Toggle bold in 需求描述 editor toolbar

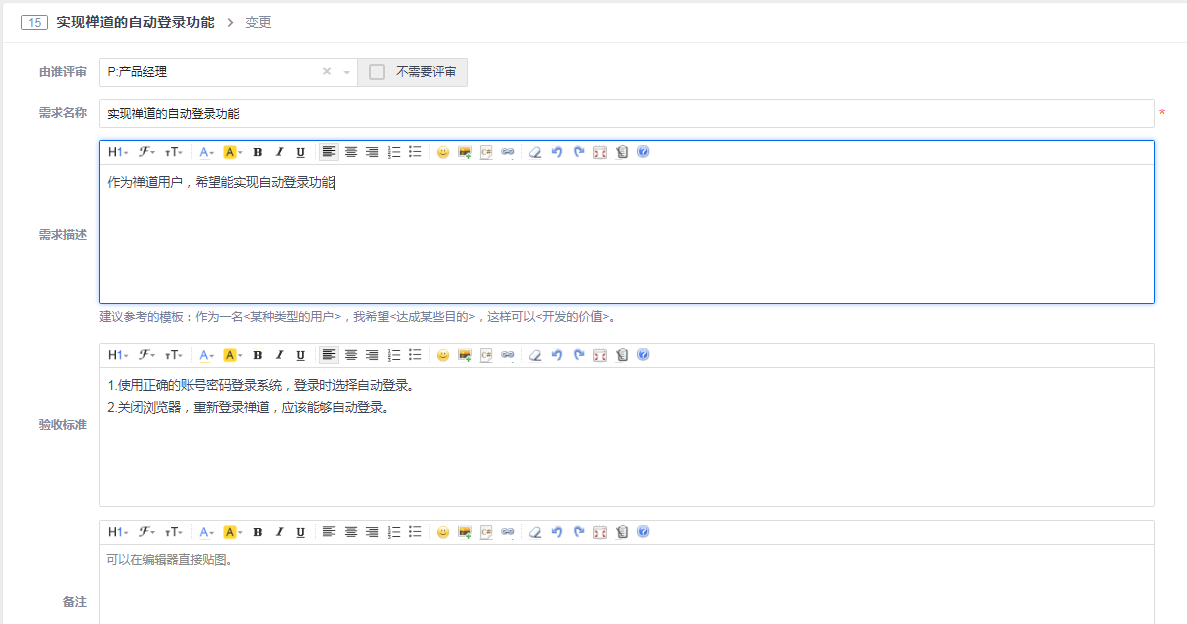tap(257, 152)
